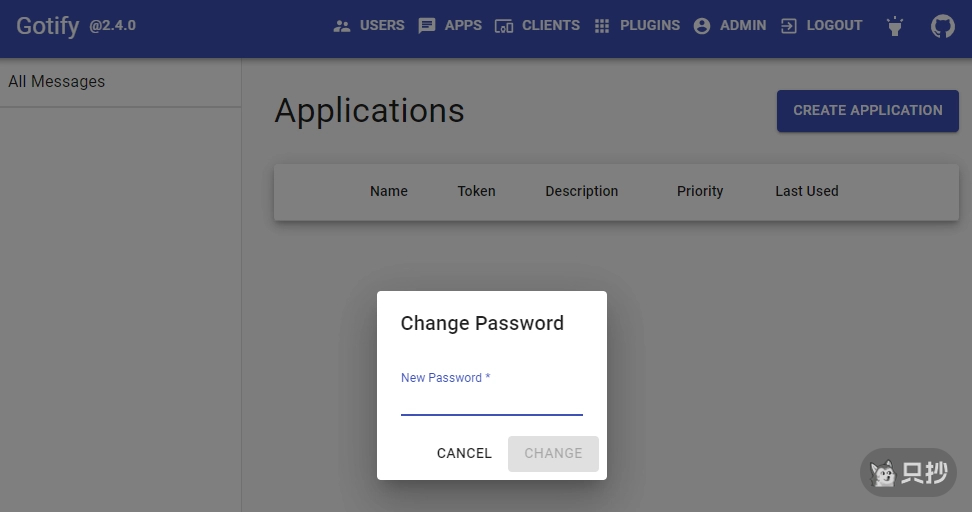
Task: Go to the Clients page
Action: [550, 26]
